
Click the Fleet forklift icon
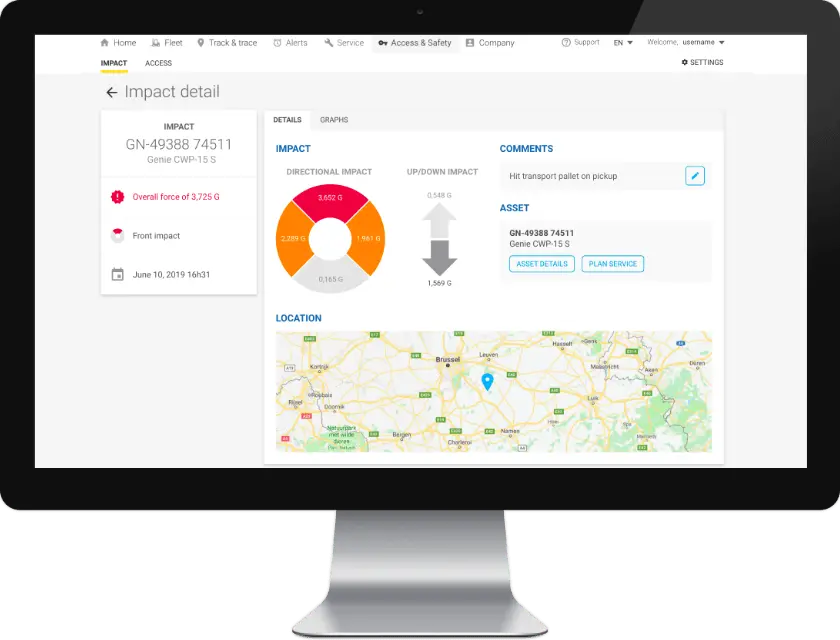pos(155,42)
